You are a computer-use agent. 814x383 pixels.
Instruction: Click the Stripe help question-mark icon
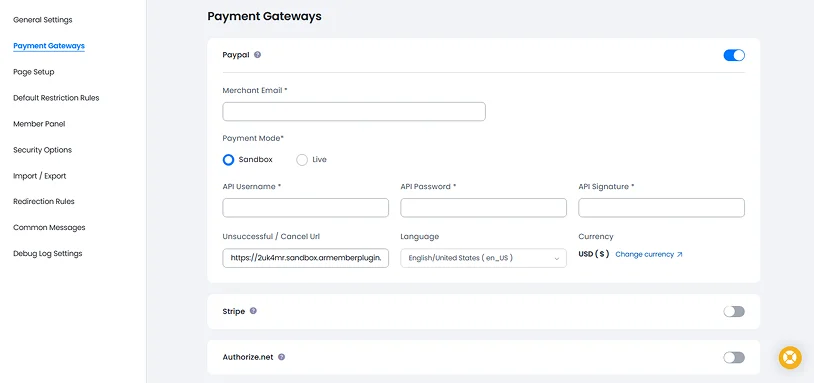253,311
